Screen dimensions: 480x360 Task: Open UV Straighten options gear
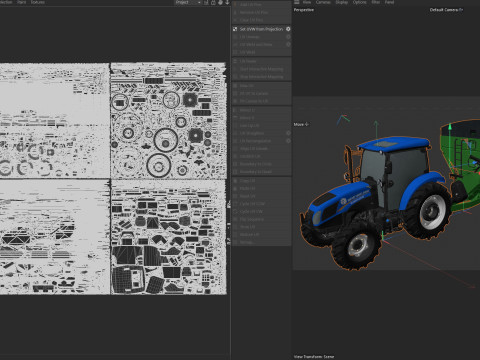pyautogui.click(x=288, y=133)
